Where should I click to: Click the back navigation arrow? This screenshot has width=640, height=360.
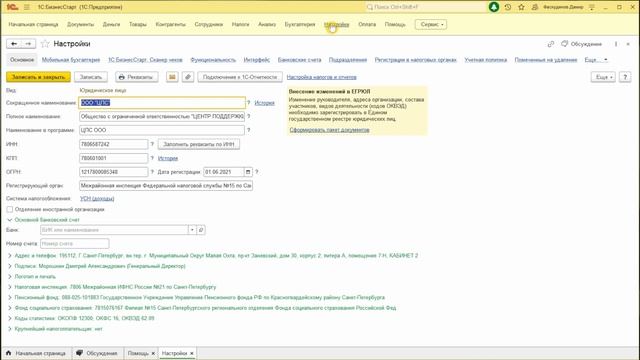(x=14, y=44)
